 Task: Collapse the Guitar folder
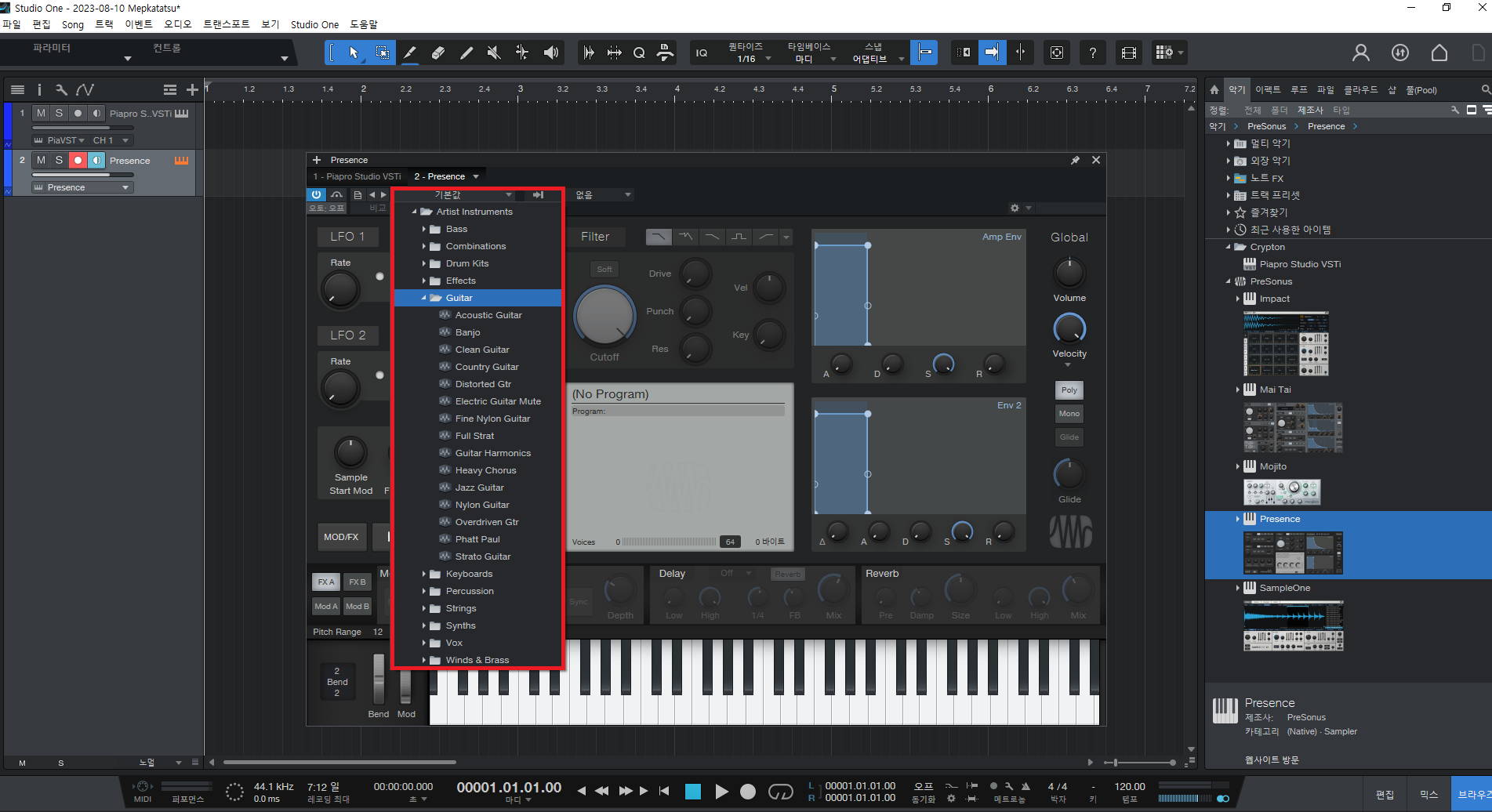pos(424,298)
